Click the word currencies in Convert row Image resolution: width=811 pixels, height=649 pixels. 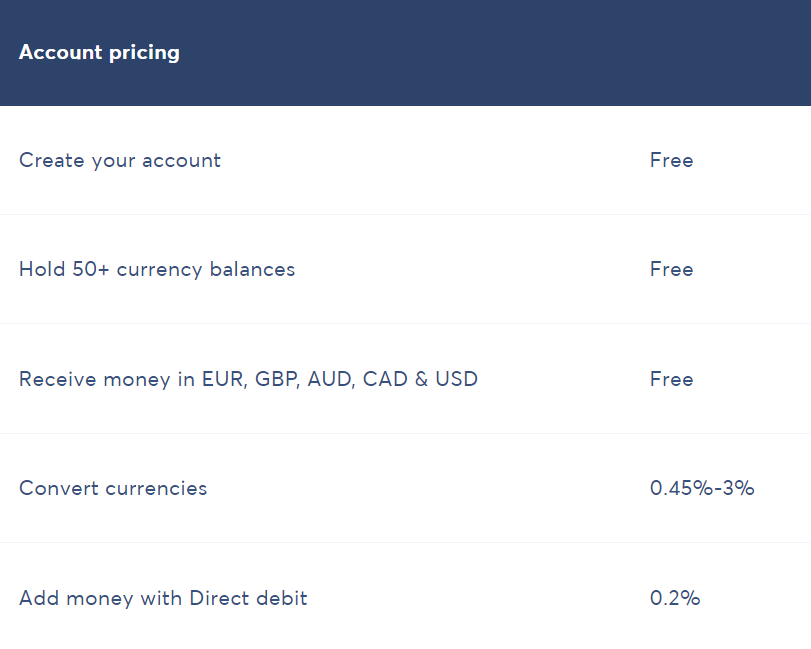tap(146, 488)
